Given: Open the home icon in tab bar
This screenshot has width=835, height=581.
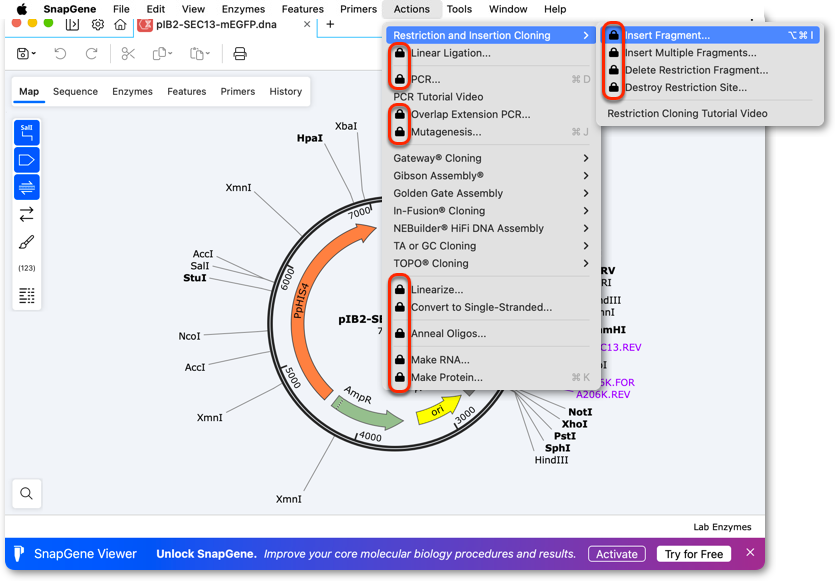Looking at the screenshot, I should (120, 24).
